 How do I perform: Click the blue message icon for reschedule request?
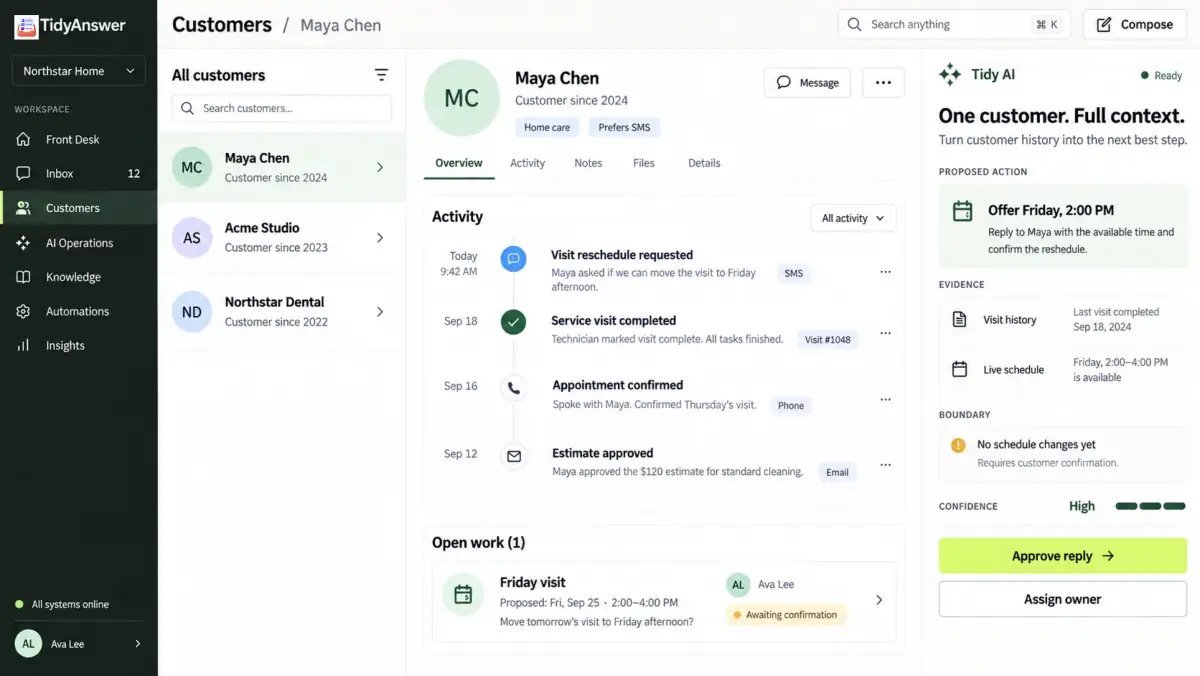[x=513, y=259]
